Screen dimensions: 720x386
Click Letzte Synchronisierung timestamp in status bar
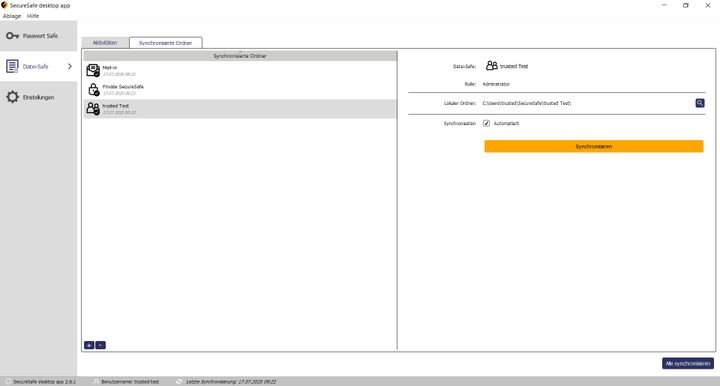[x=231, y=381]
